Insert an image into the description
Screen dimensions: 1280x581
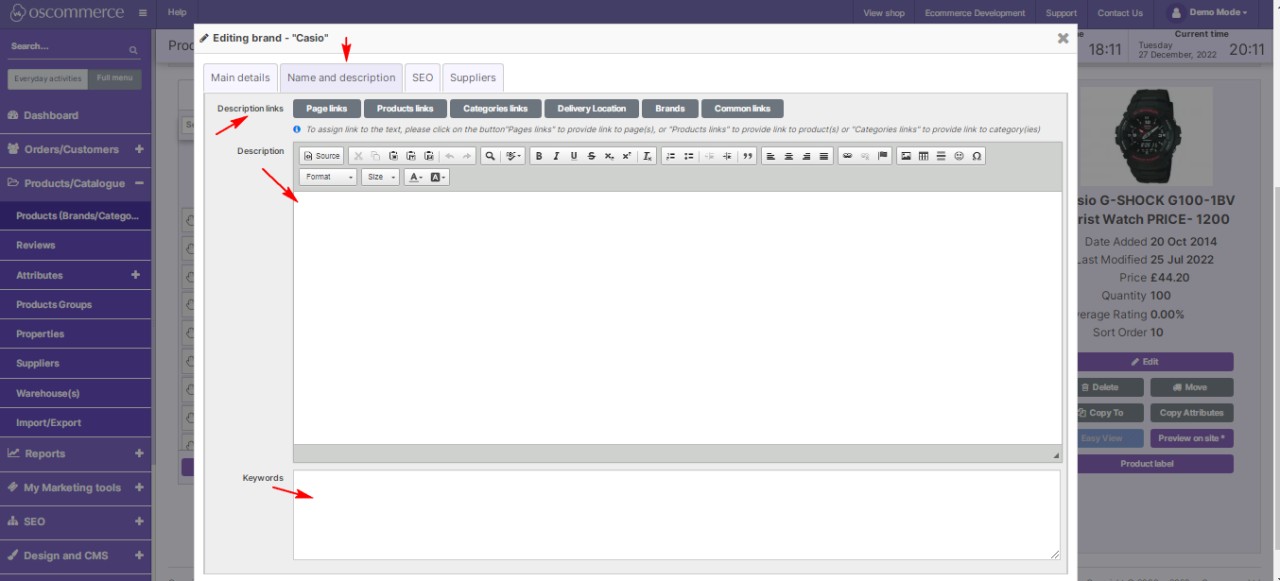906,156
